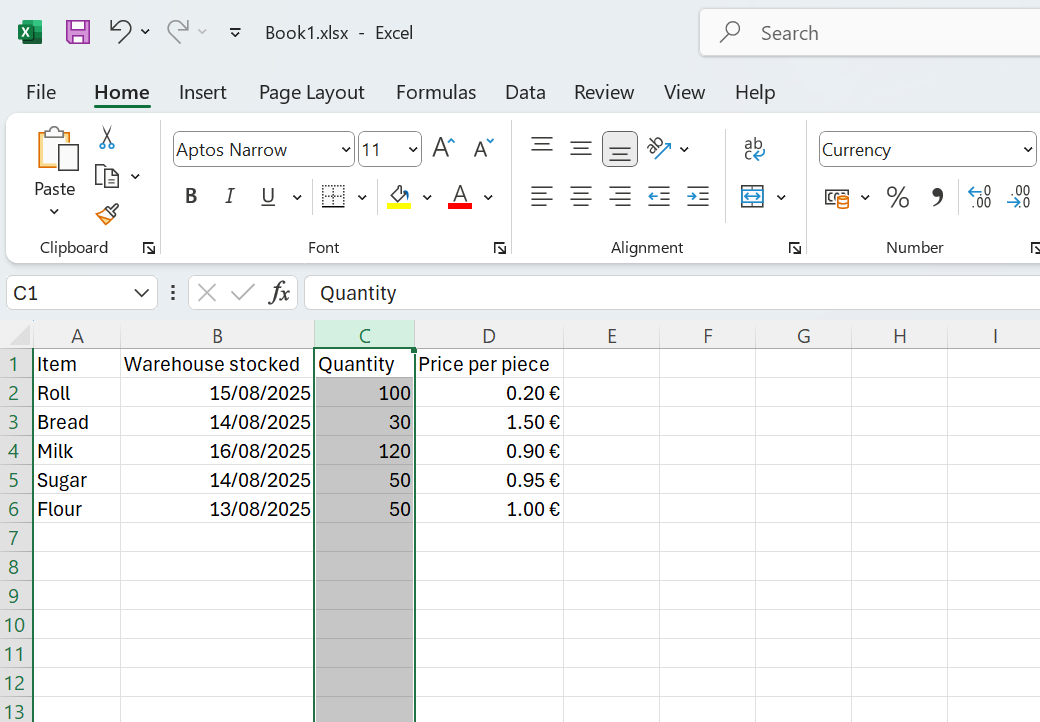Open the Data tab
The width and height of the screenshot is (1040, 722).
point(525,92)
